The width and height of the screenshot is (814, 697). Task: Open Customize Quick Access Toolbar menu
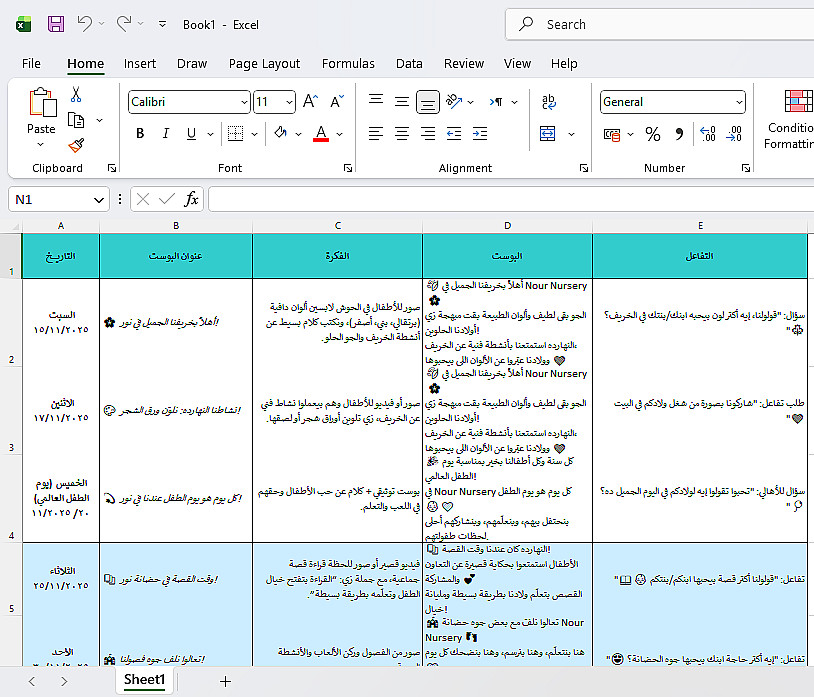[x=162, y=24]
